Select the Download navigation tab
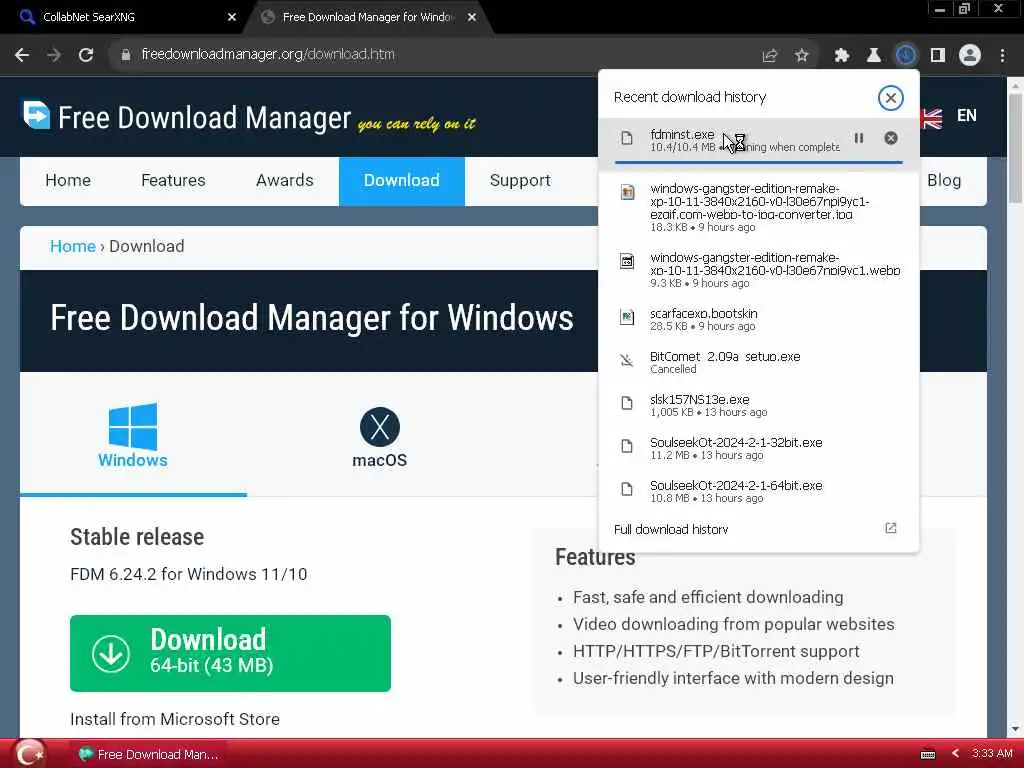Viewport: 1024px width, 768px height. 402,181
